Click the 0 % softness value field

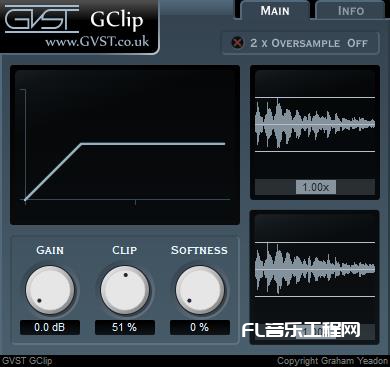[x=200, y=327]
